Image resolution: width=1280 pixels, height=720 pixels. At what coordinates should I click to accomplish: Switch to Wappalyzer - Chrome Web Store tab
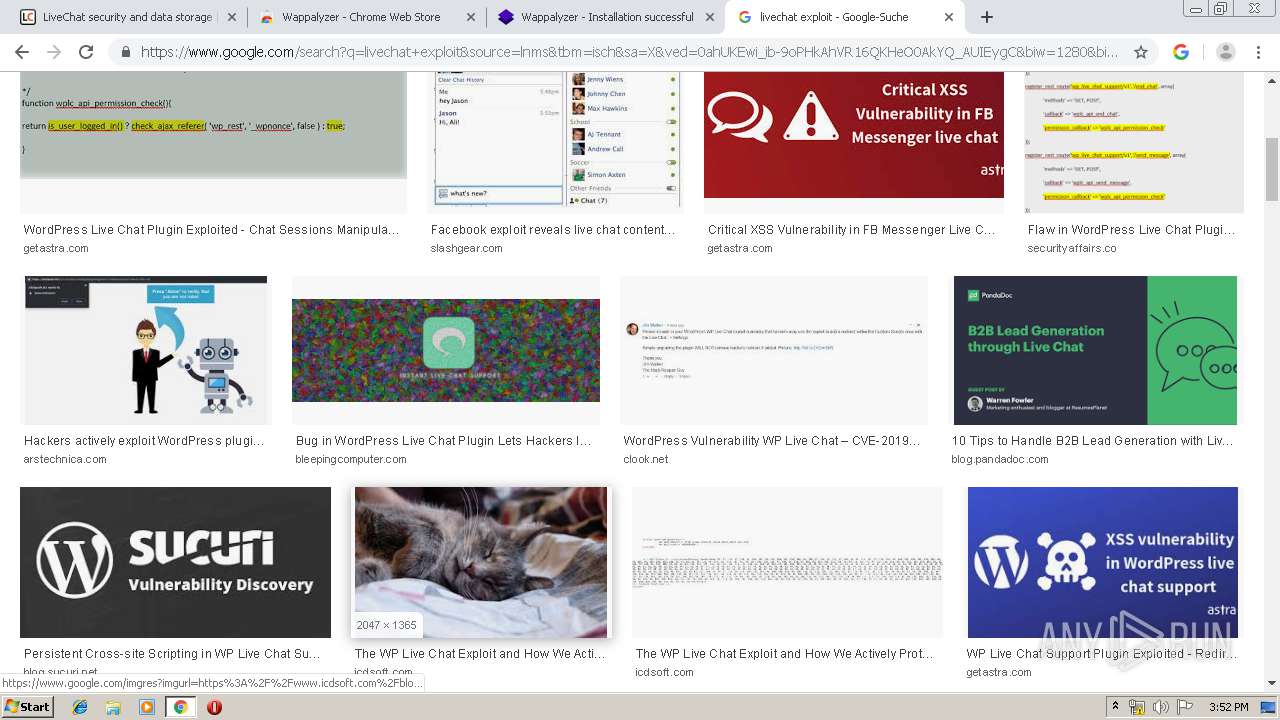365,17
